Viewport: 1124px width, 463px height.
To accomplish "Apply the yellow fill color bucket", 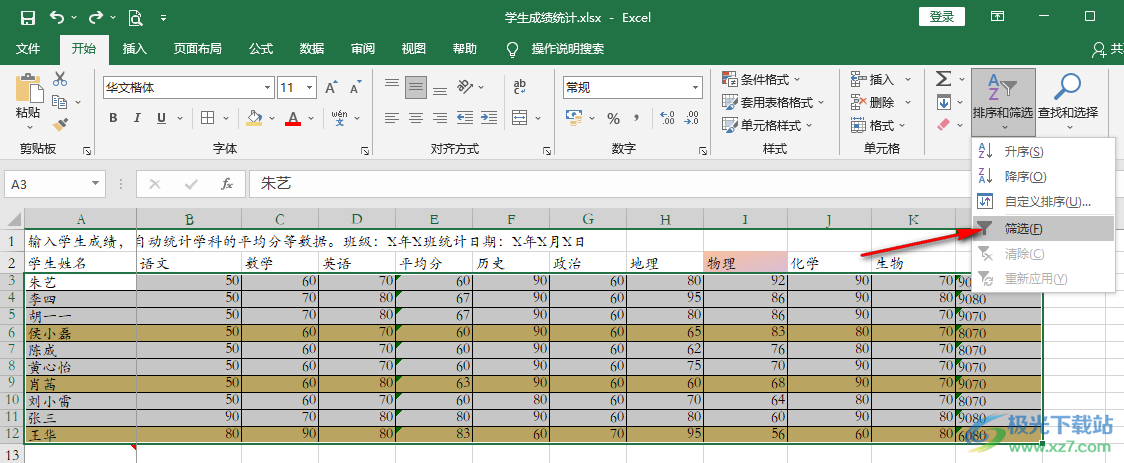I will pyautogui.click(x=255, y=118).
